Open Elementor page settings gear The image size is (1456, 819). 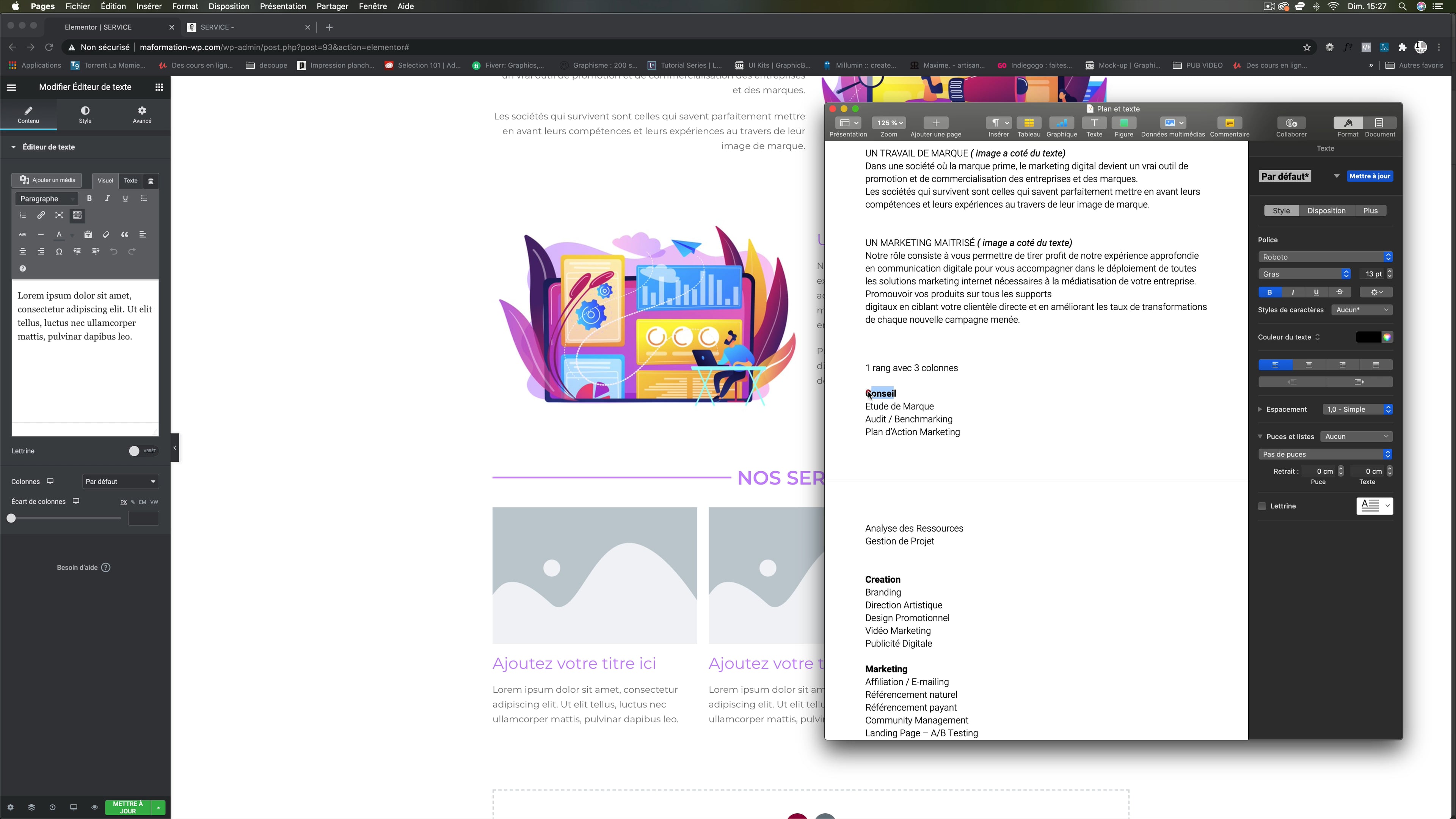10,807
